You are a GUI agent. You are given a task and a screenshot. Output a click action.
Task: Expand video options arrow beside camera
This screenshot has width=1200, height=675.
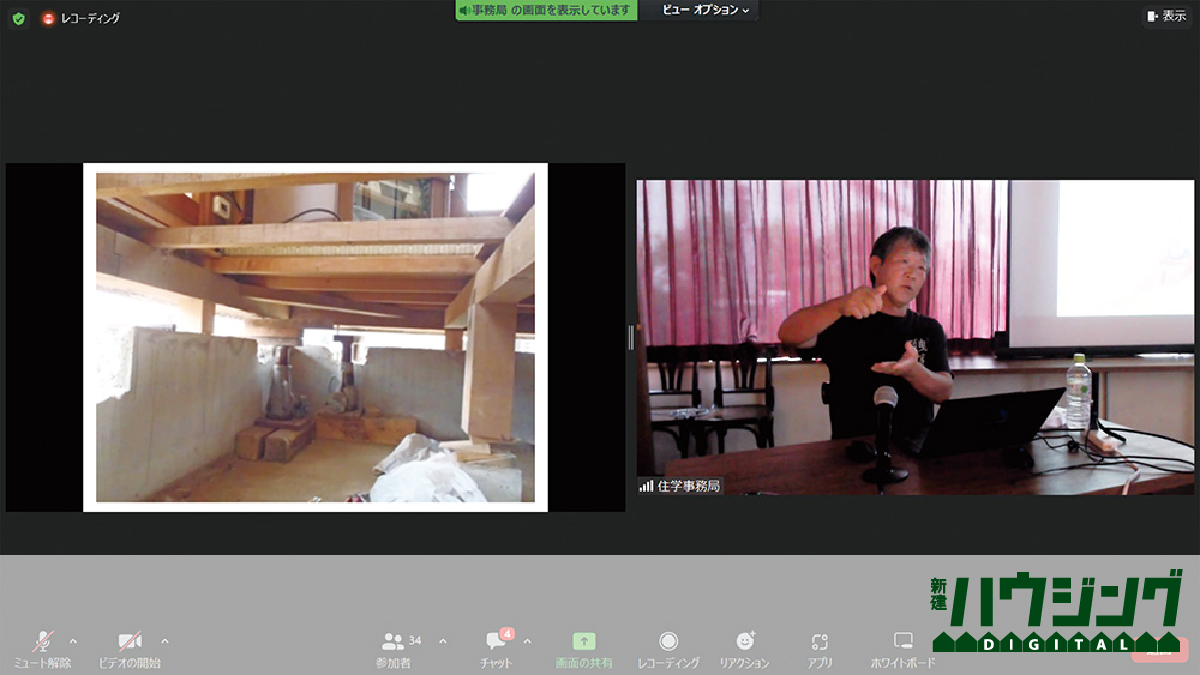pyautogui.click(x=165, y=641)
